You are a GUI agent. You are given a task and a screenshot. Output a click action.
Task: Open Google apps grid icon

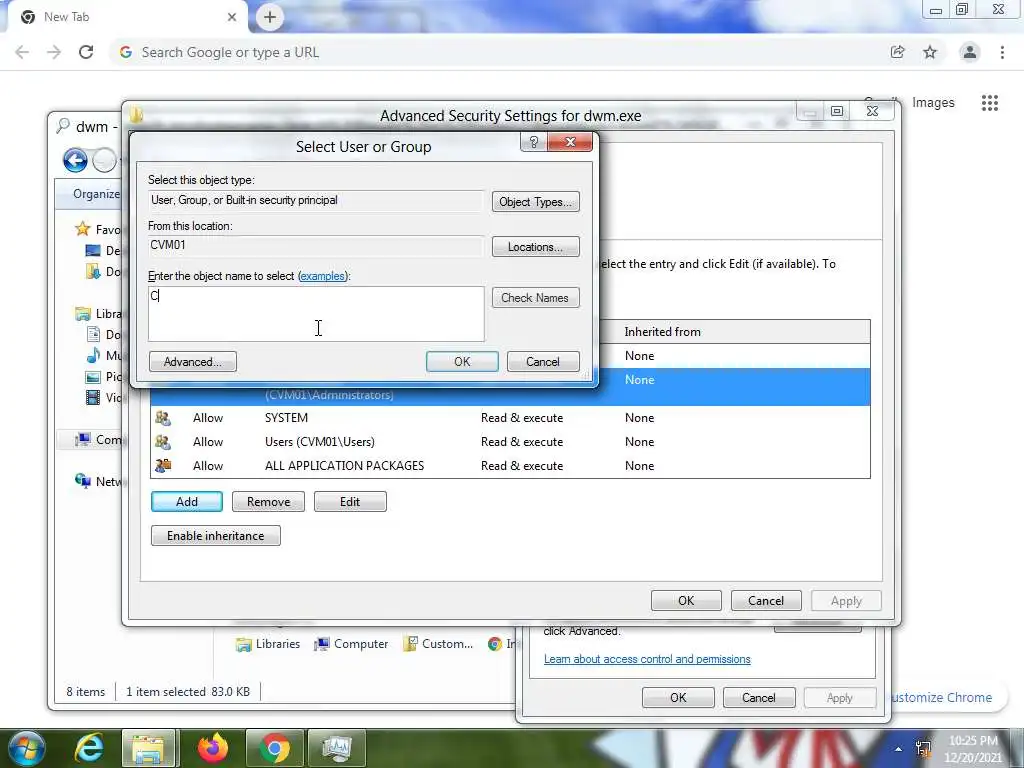click(990, 103)
